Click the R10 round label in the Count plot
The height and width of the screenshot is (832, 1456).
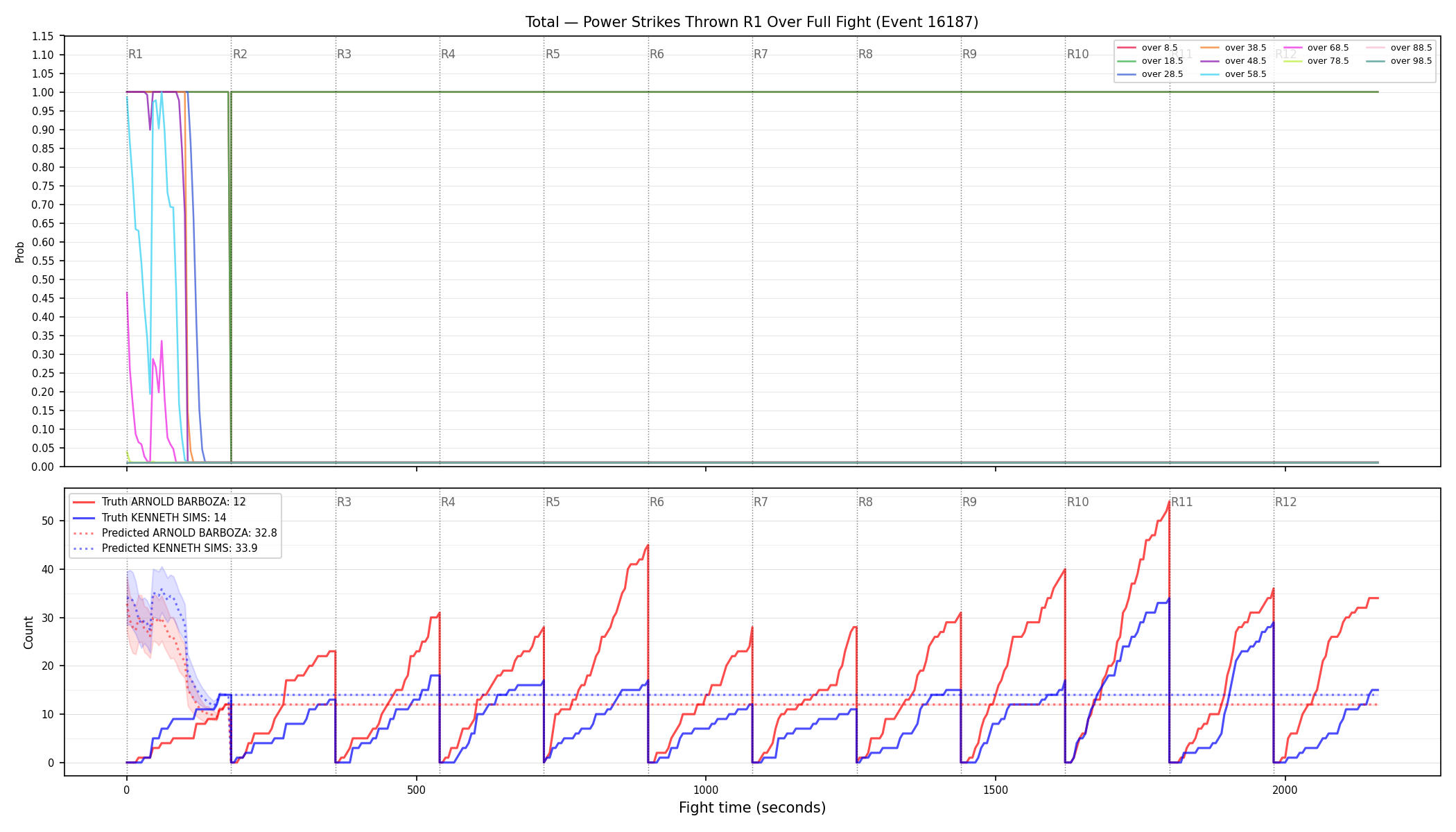(x=1077, y=502)
